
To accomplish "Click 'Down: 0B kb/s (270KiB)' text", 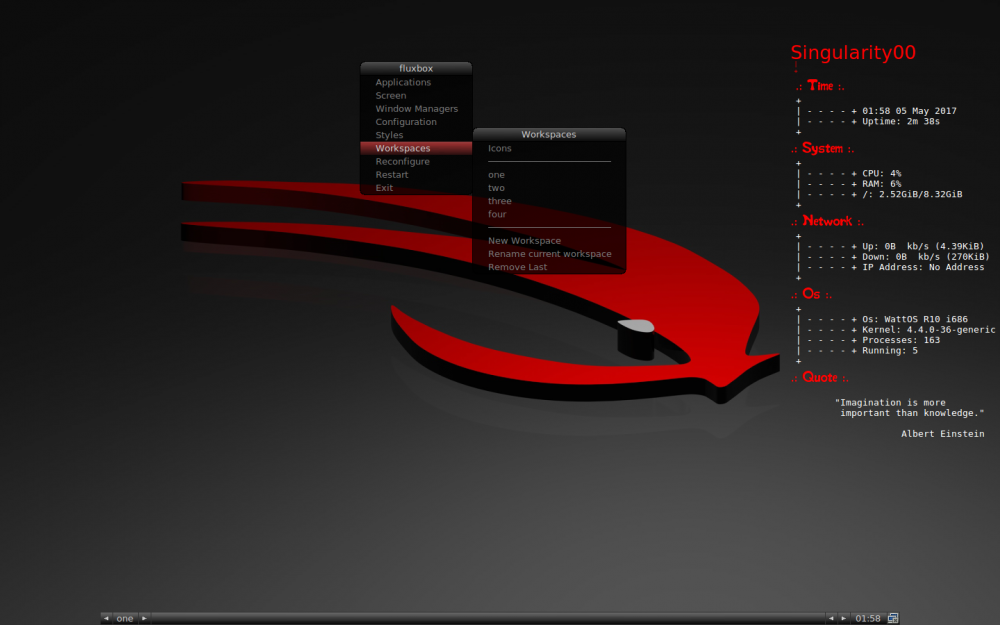I will 926,257.
